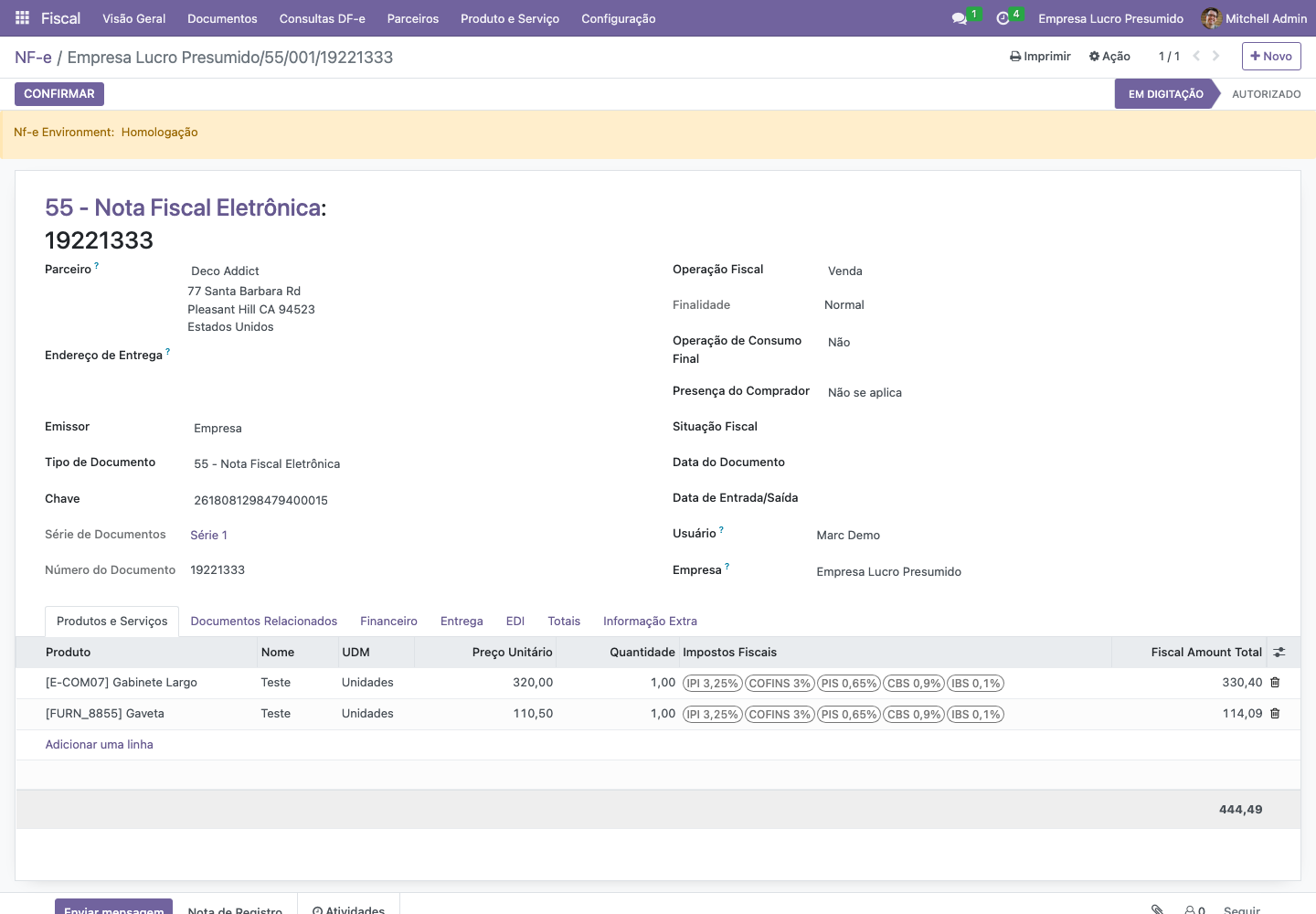
Task: Go to next record arrow
Action: [1216, 56]
